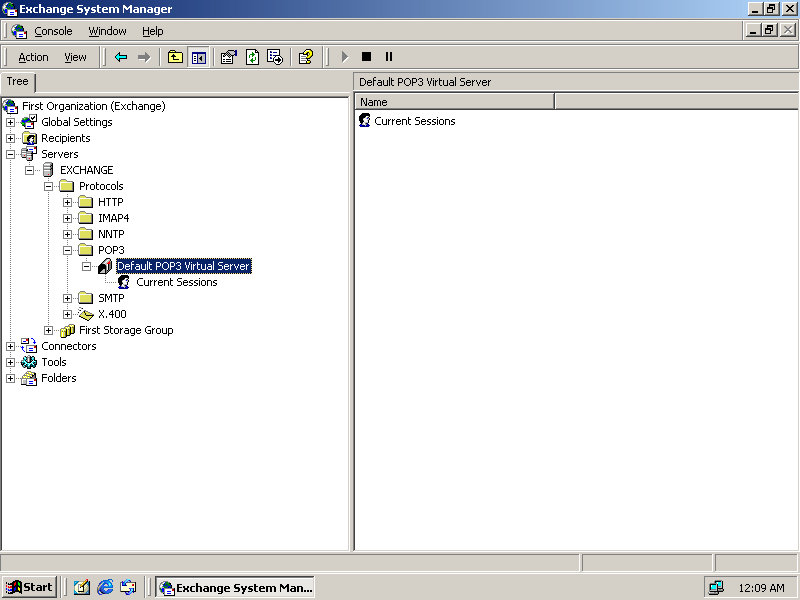Click the Refresh toolbar icon
Image resolution: width=800 pixels, height=600 pixels.
click(x=252, y=57)
